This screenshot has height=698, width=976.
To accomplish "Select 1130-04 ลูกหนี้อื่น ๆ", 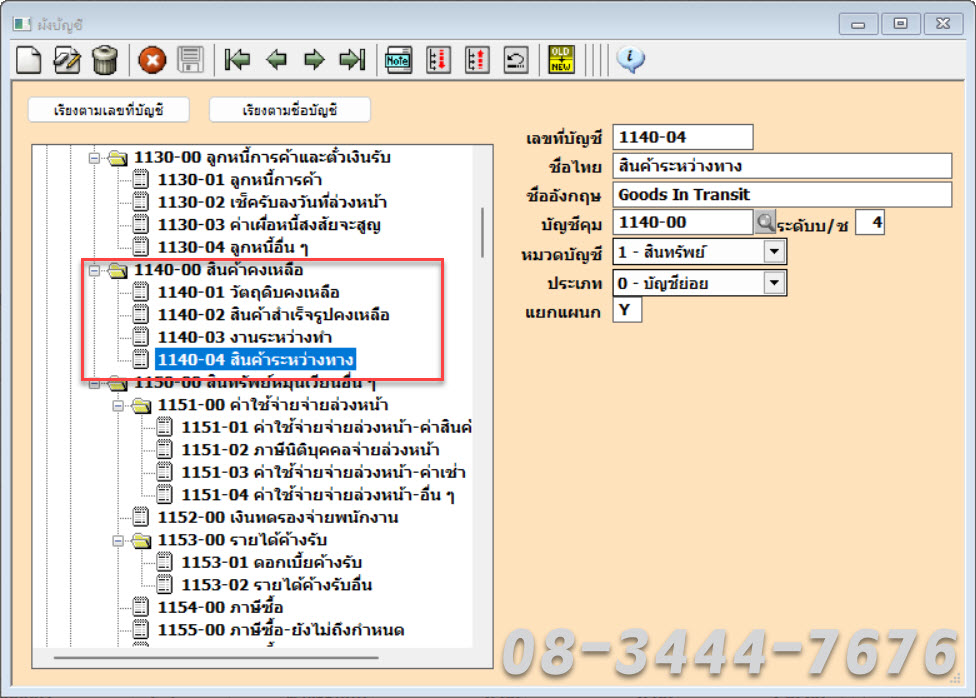I will pos(233,247).
